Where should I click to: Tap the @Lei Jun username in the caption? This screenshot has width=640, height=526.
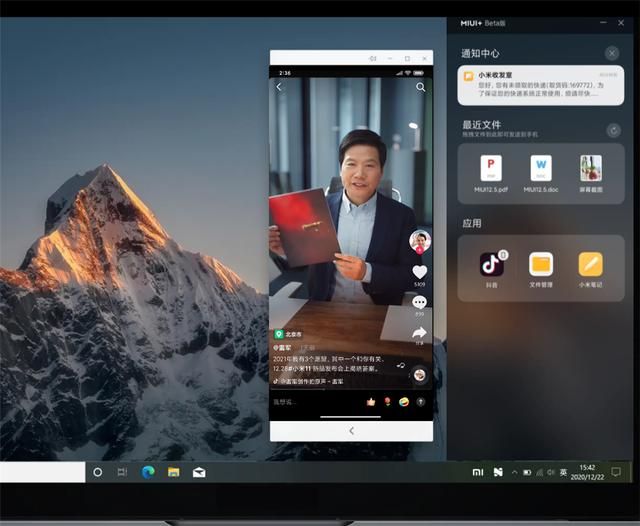tap(282, 348)
